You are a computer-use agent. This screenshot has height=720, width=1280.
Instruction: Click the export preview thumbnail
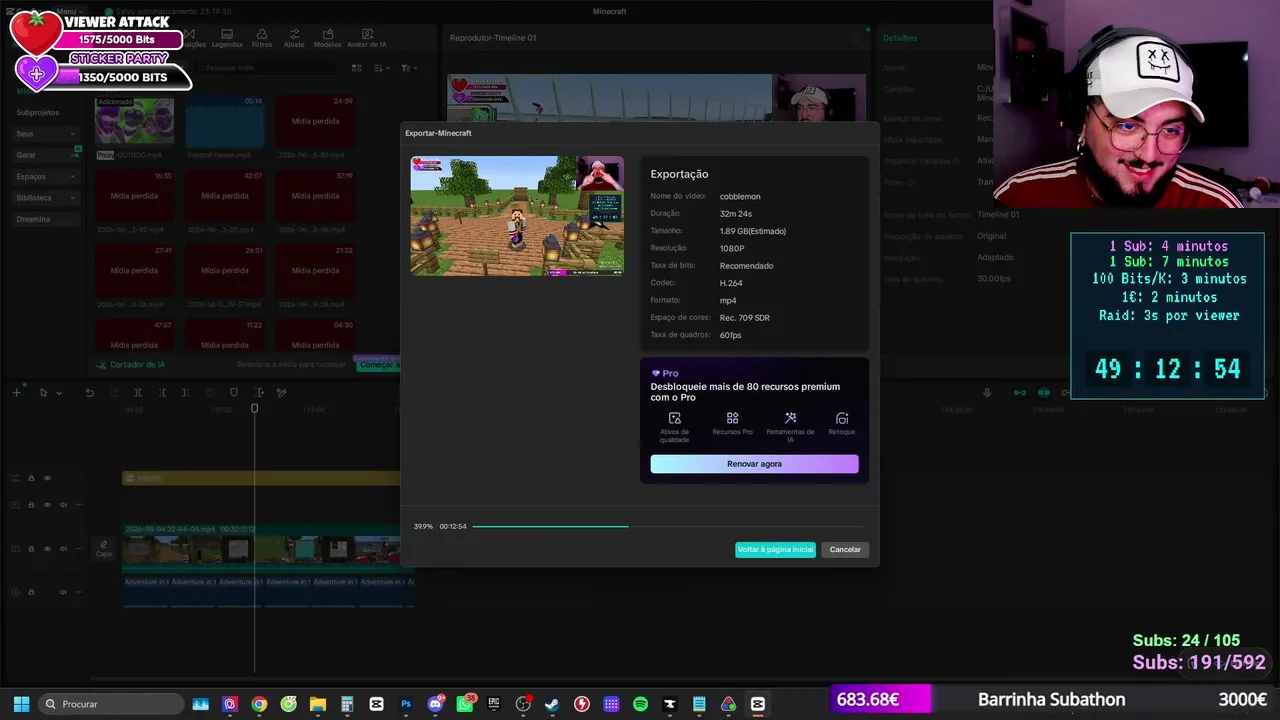click(517, 215)
